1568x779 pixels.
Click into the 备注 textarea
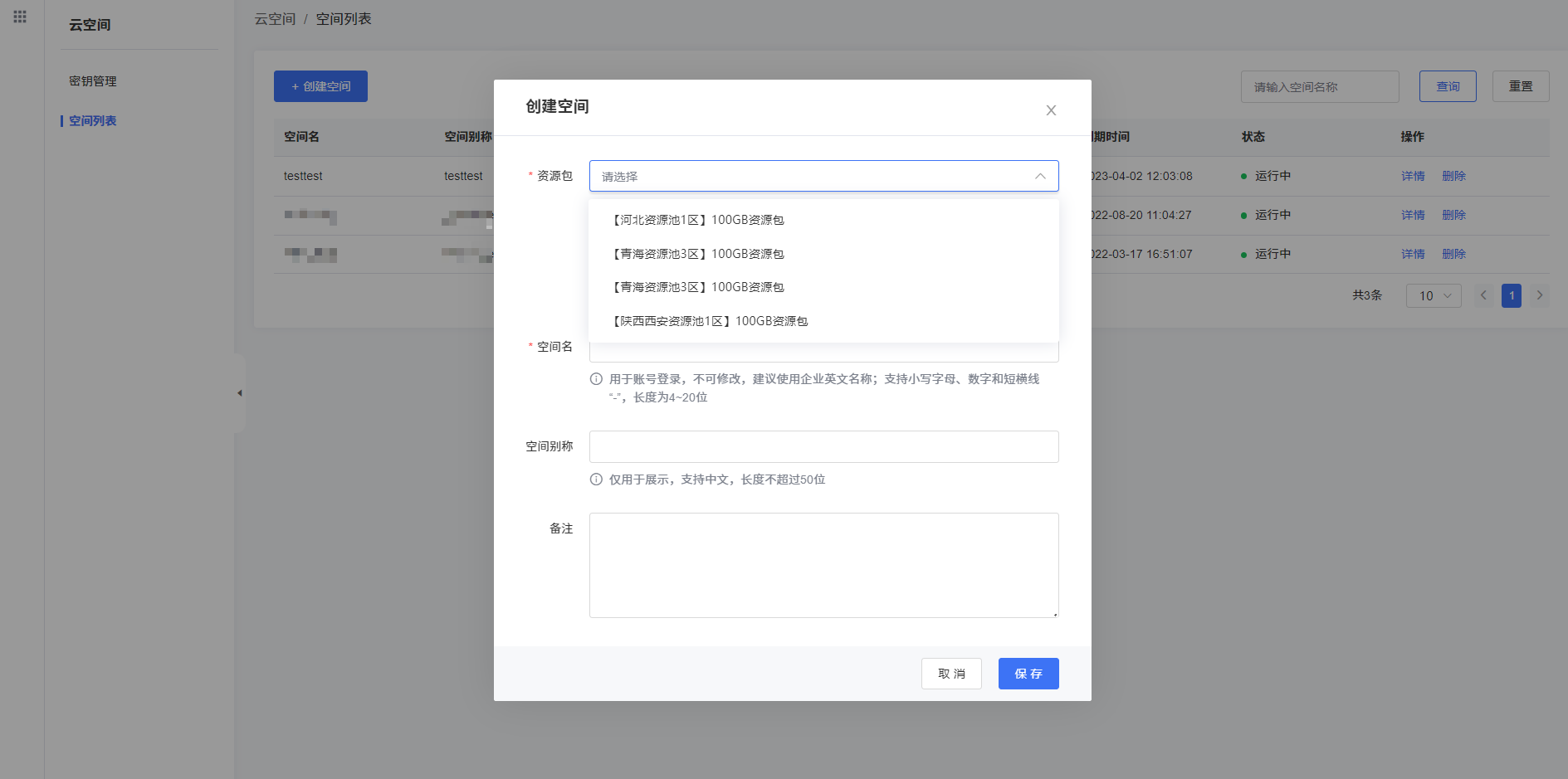(x=823, y=565)
